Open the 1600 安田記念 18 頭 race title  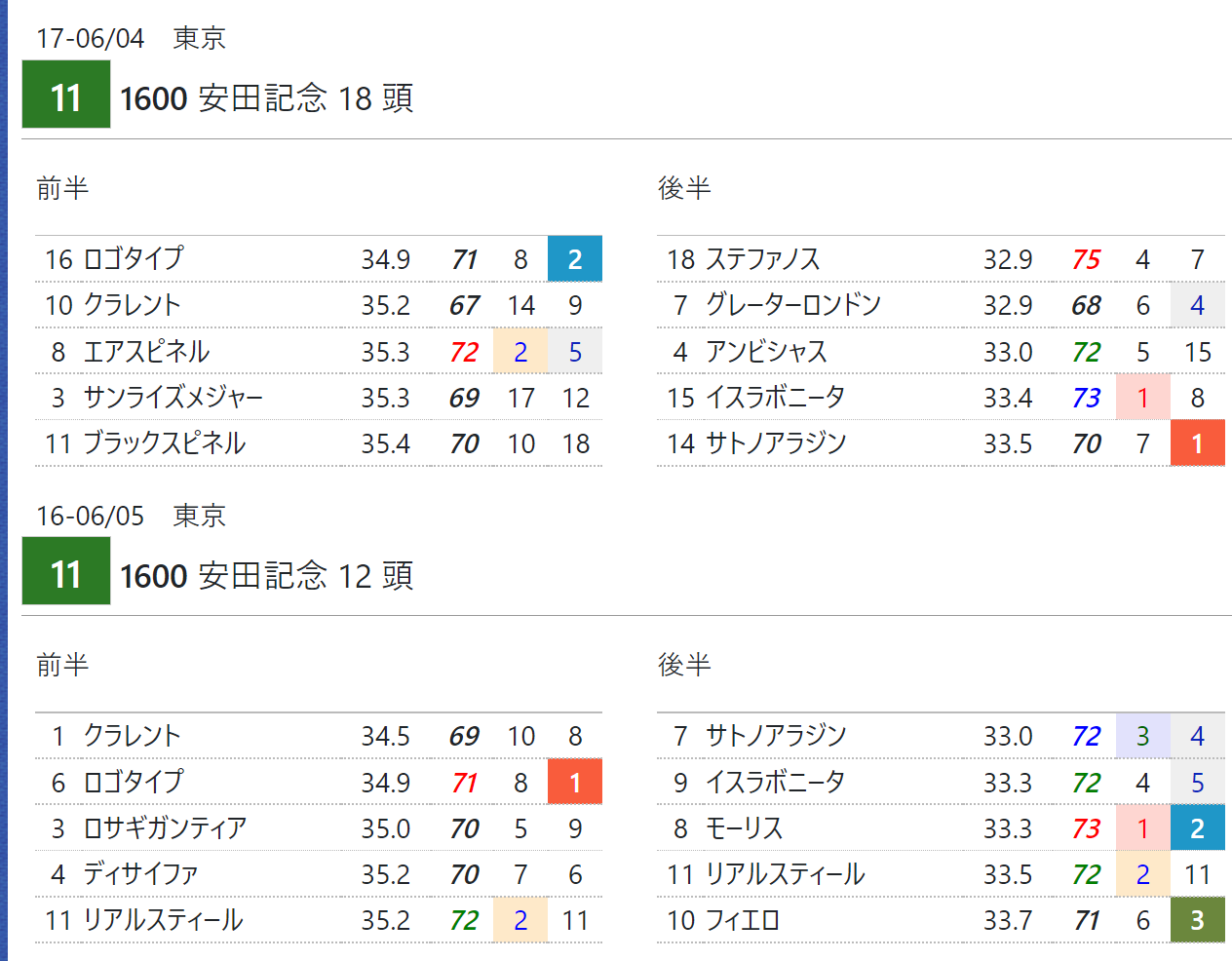tap(266, 98)
